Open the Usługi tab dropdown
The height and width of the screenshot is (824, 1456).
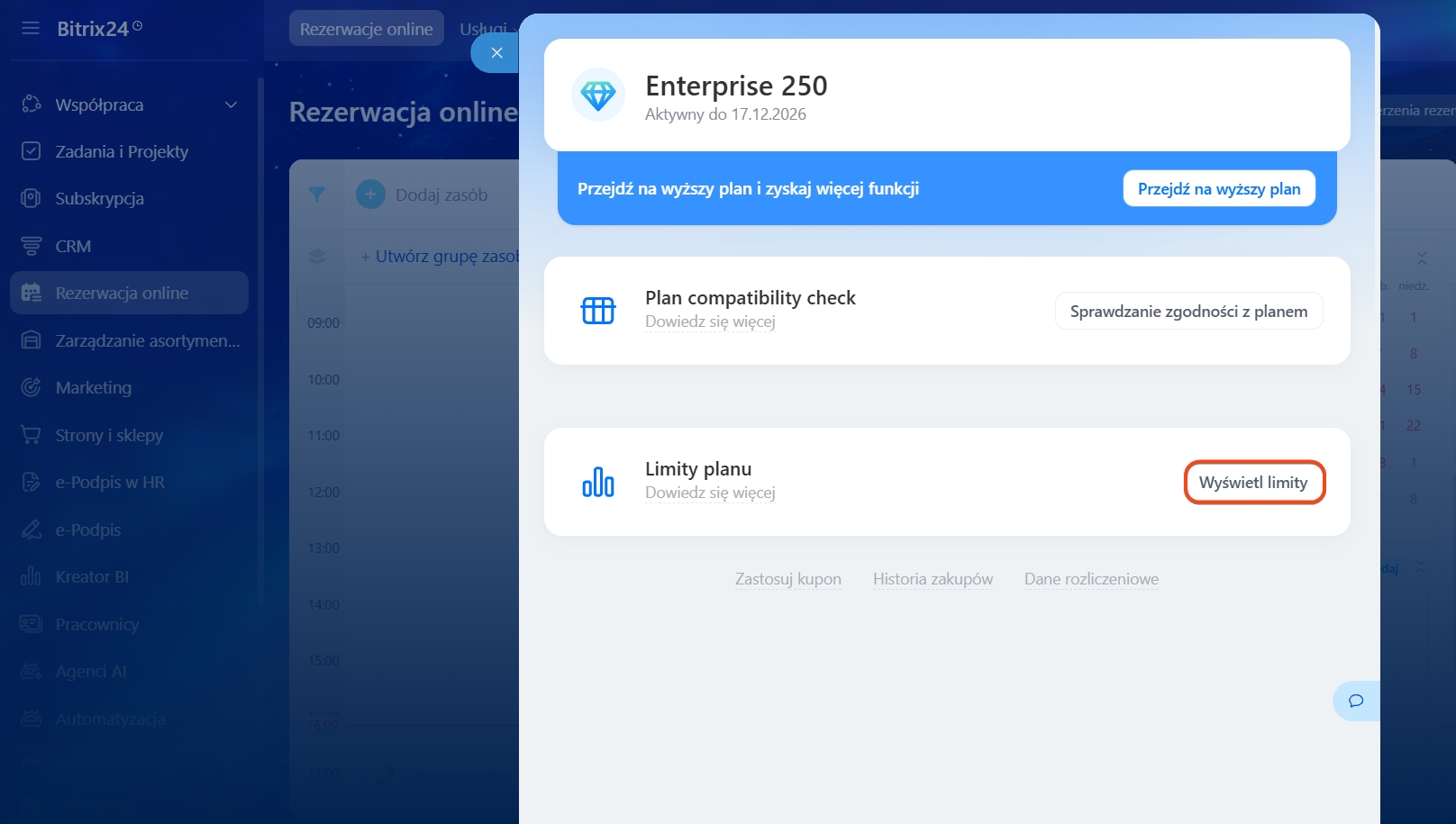487,29
